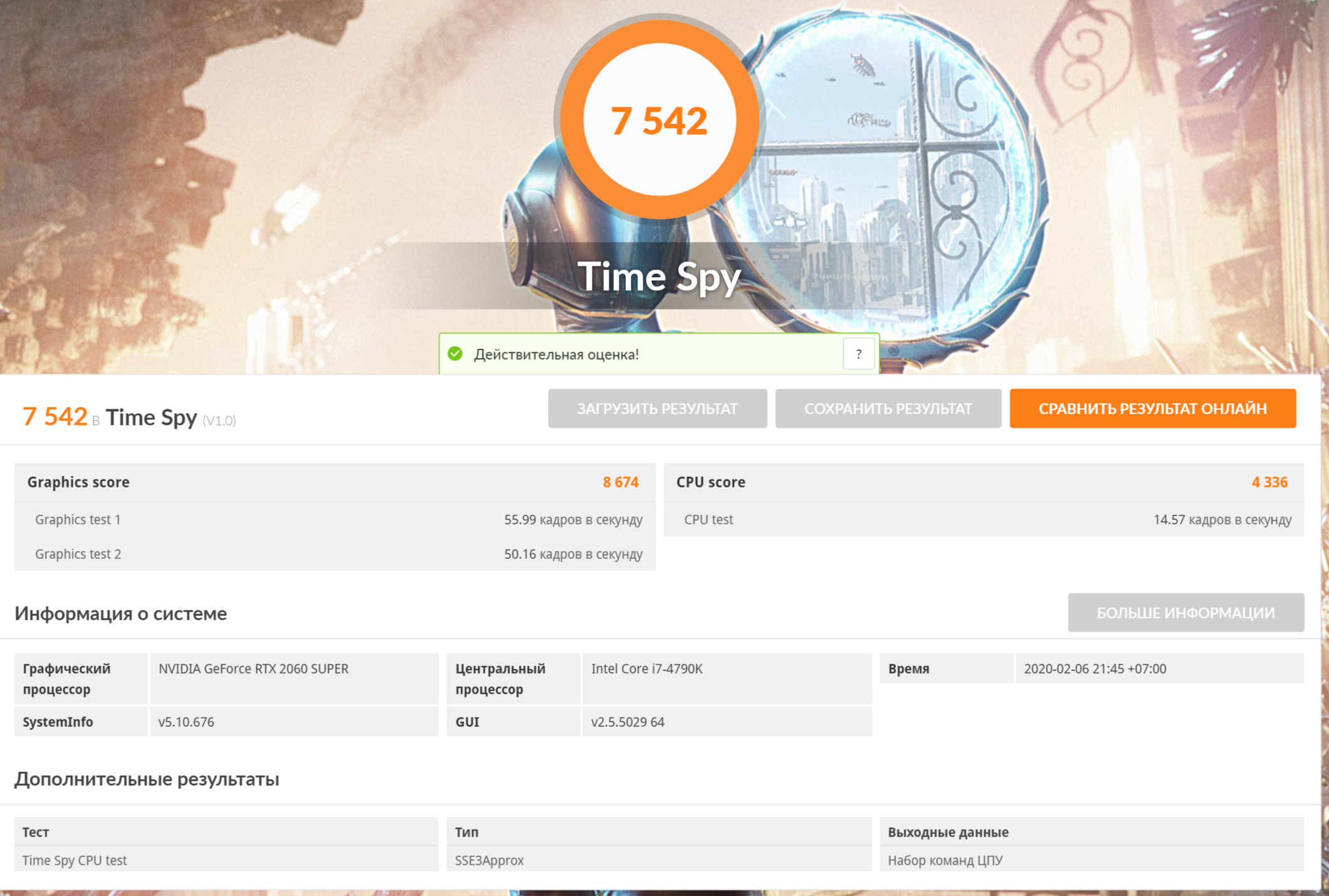Click the GUI label
Screen dimensions: 1329x896
tap(467, 722)
